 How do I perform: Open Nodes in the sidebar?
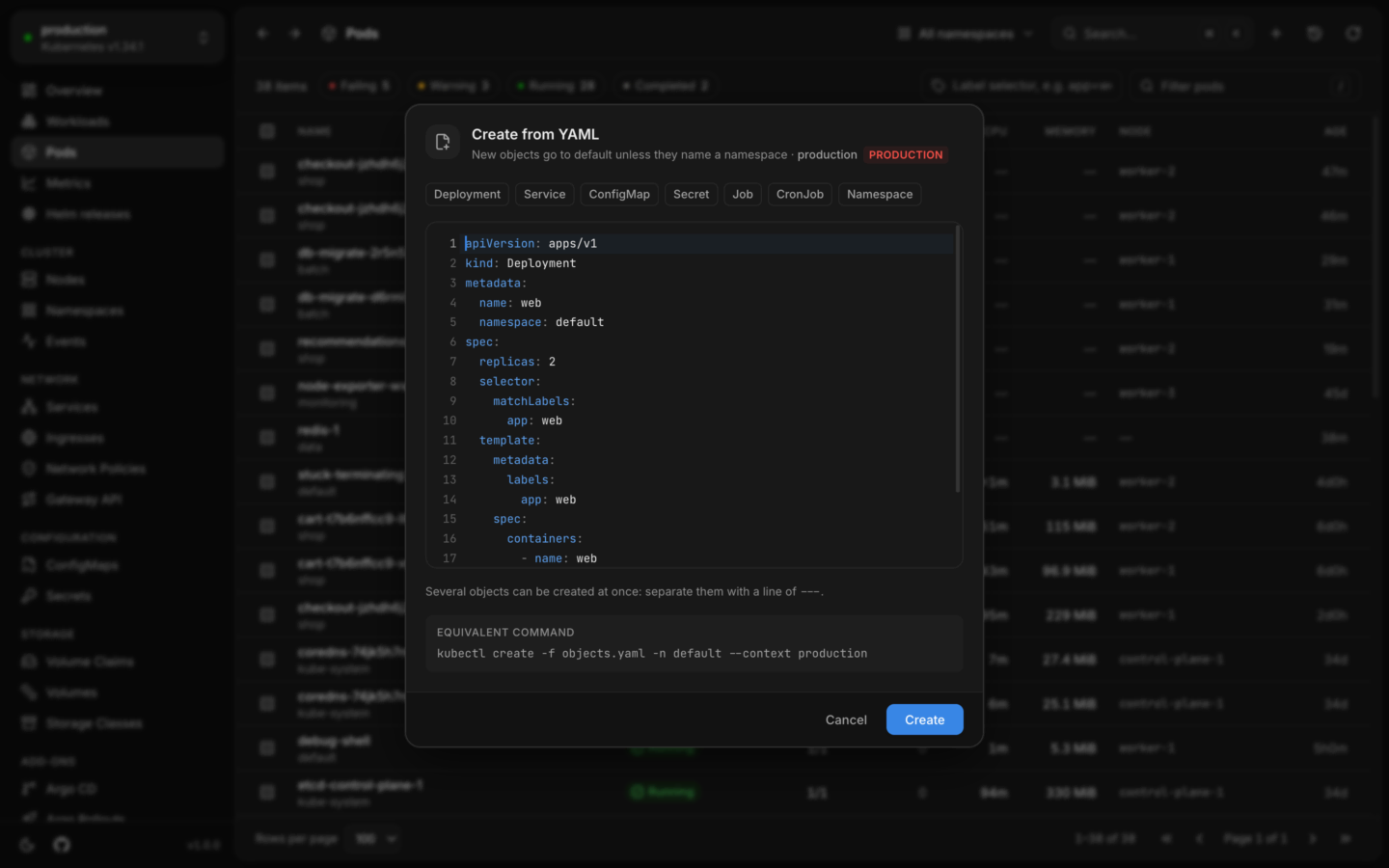(x=118, y=280)
